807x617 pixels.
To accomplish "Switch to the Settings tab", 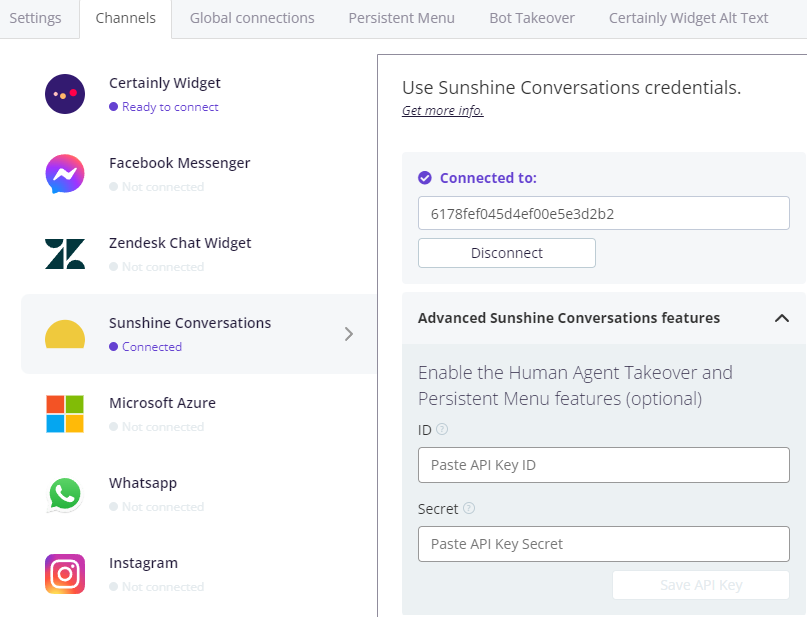I will 35,18.
